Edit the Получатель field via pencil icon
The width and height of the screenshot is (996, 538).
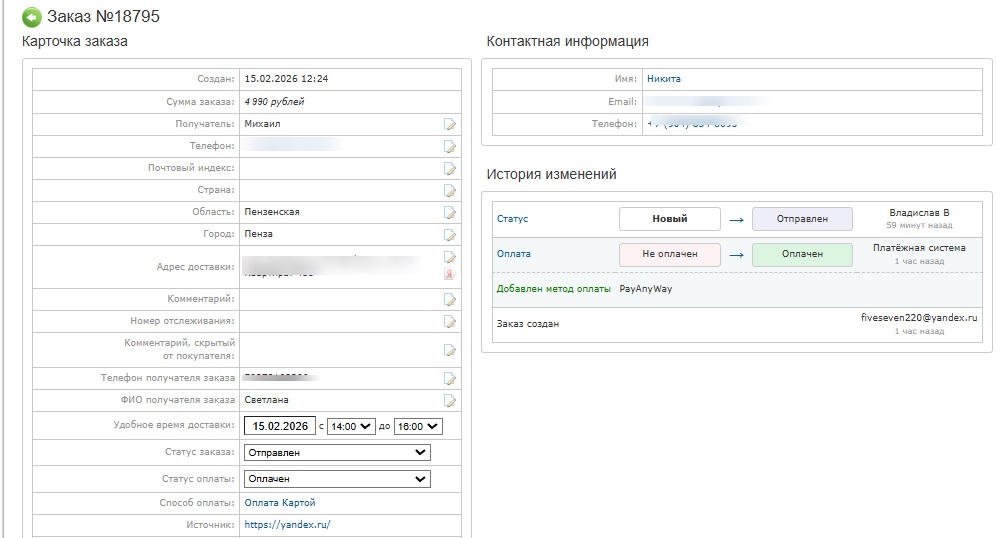pyautogui.click(x=450, y=124)
